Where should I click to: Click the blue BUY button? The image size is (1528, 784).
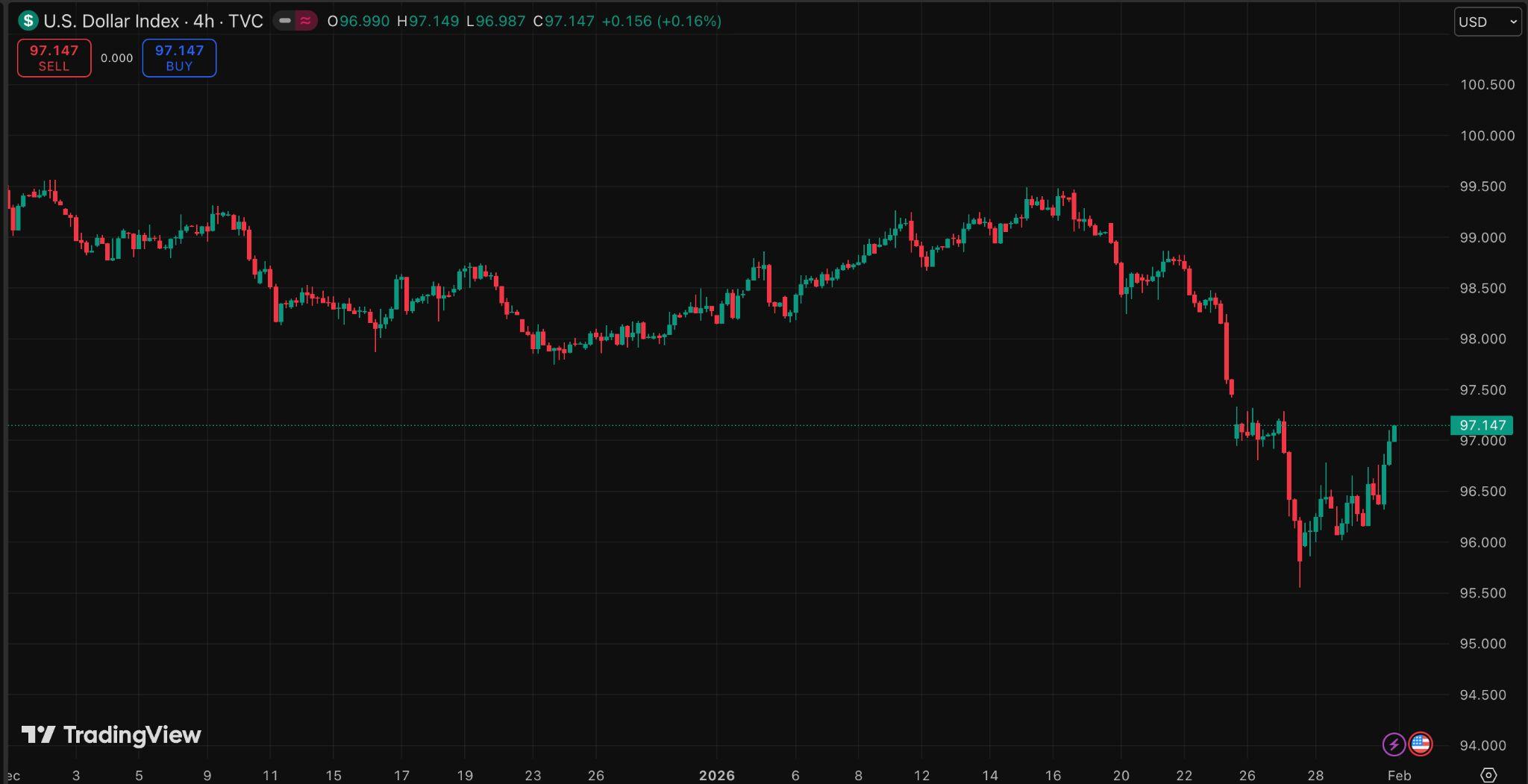pos(179,58)
